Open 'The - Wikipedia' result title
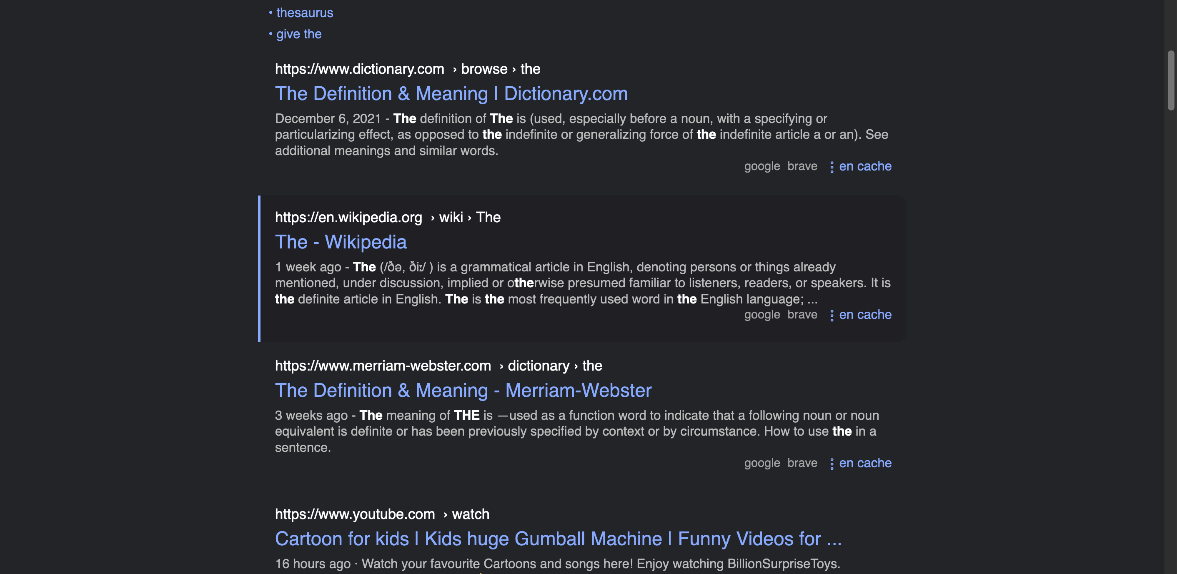1177x574 pixels. point(341,242)
